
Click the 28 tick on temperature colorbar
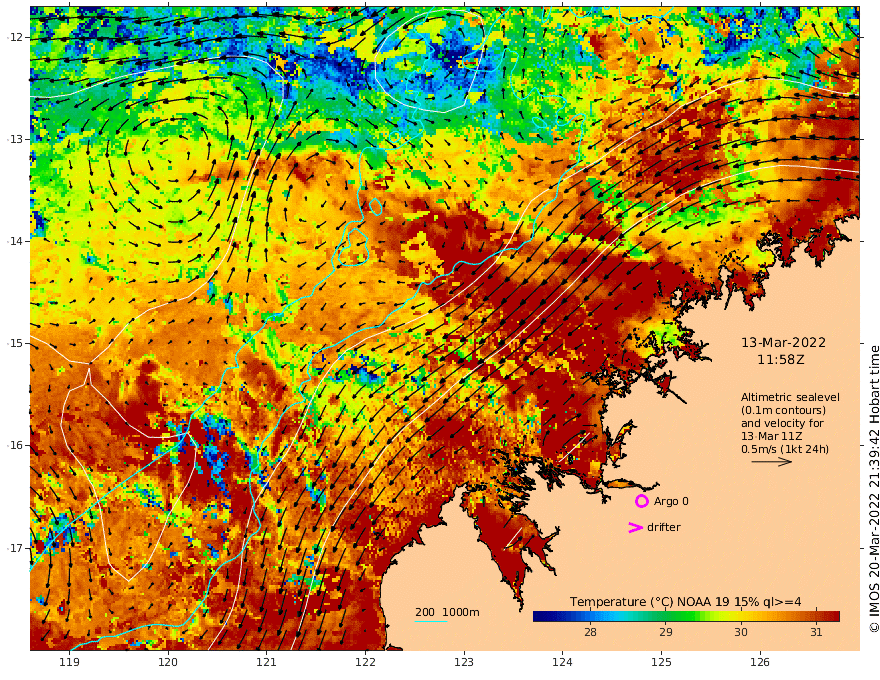coord(590,632)
